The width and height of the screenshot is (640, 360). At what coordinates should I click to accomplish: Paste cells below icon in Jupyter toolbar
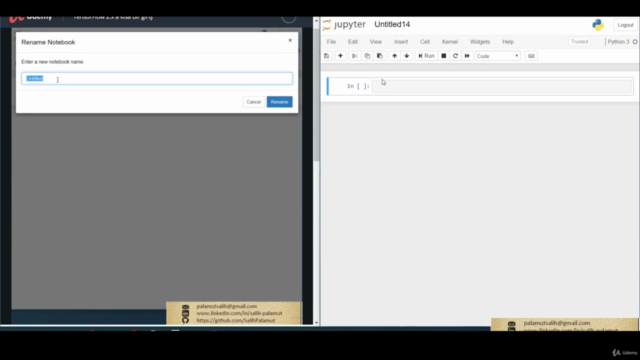(380, 56)
